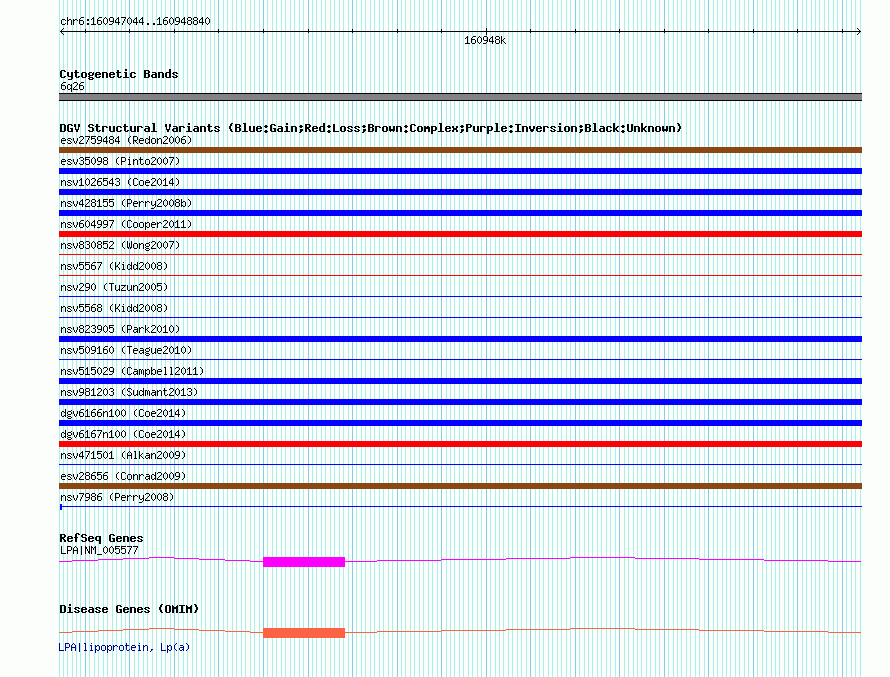Open variant nsv515029 (Campbell2011) label
Screen dimensions: 890x677
point(132,371)
